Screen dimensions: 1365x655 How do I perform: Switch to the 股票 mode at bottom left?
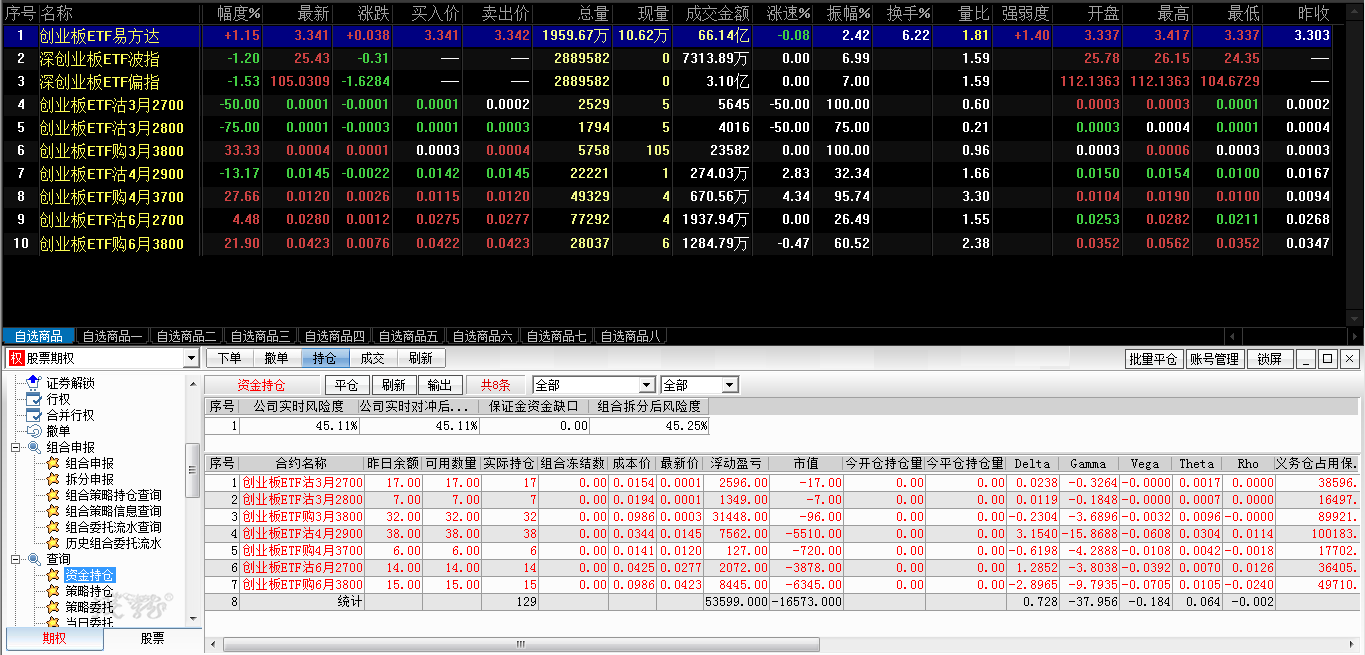(x=152, y=638)
